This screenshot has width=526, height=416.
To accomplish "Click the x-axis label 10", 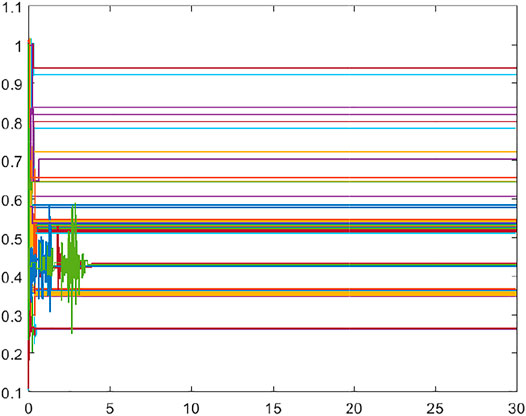I will point(191,409).
